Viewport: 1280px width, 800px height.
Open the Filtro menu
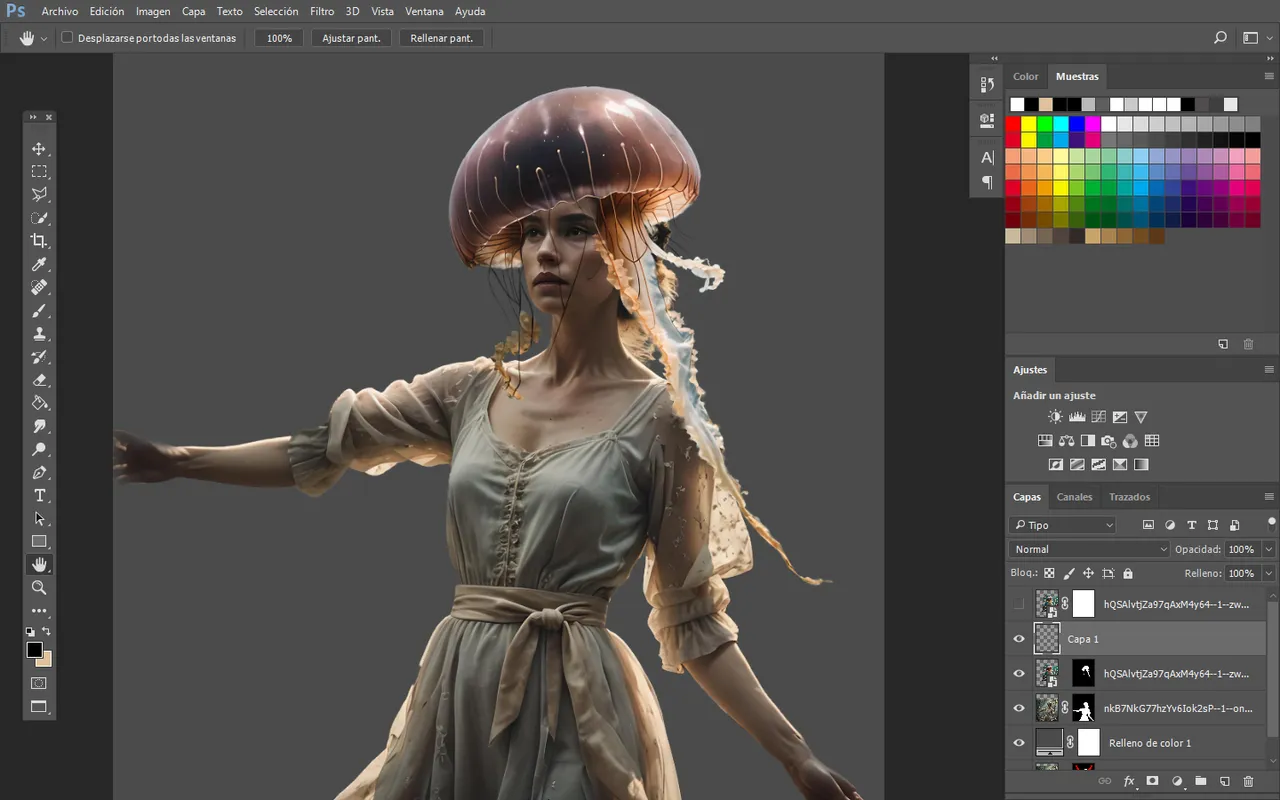[322, 12]
